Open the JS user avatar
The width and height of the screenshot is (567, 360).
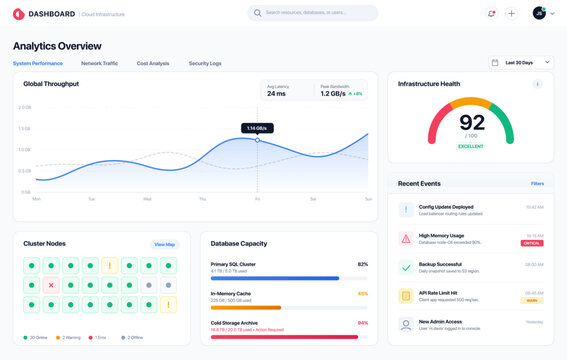pos(539,13)
